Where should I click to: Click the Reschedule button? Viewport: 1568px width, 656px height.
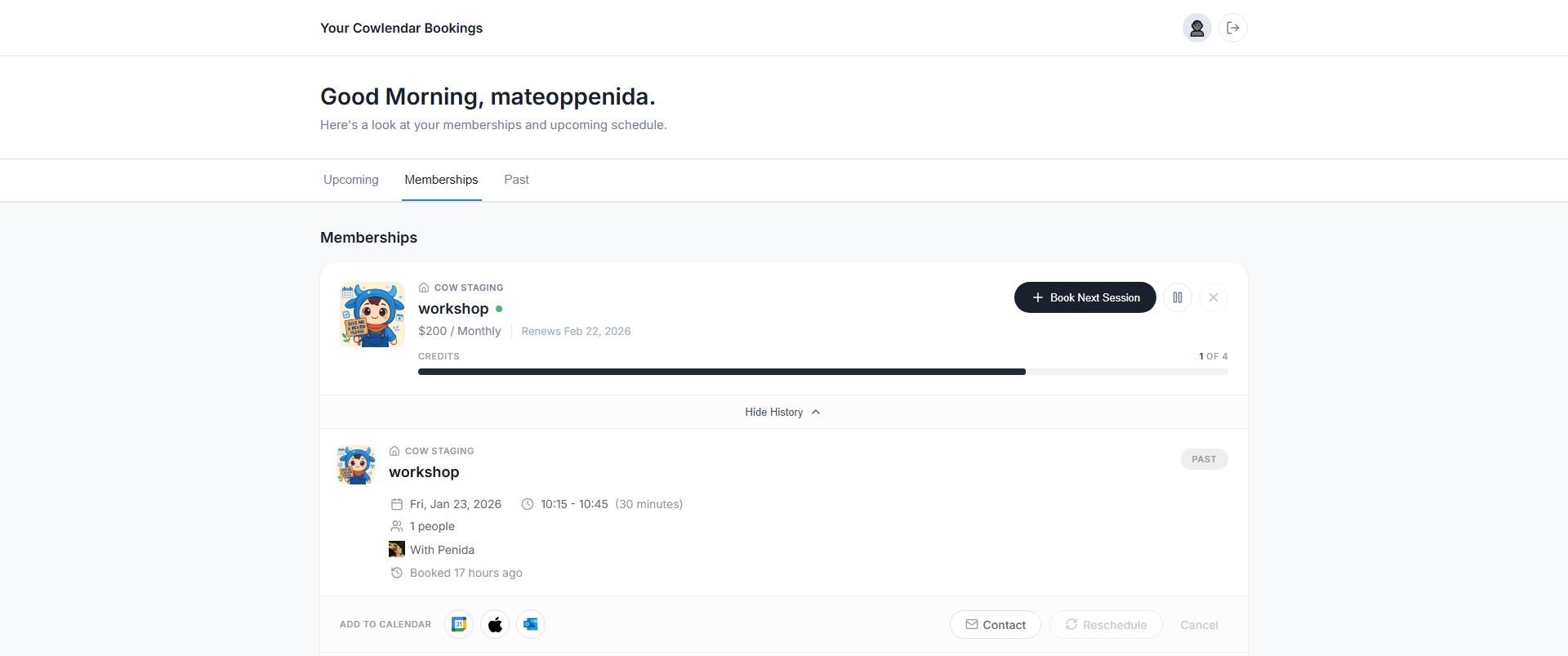1106,625
